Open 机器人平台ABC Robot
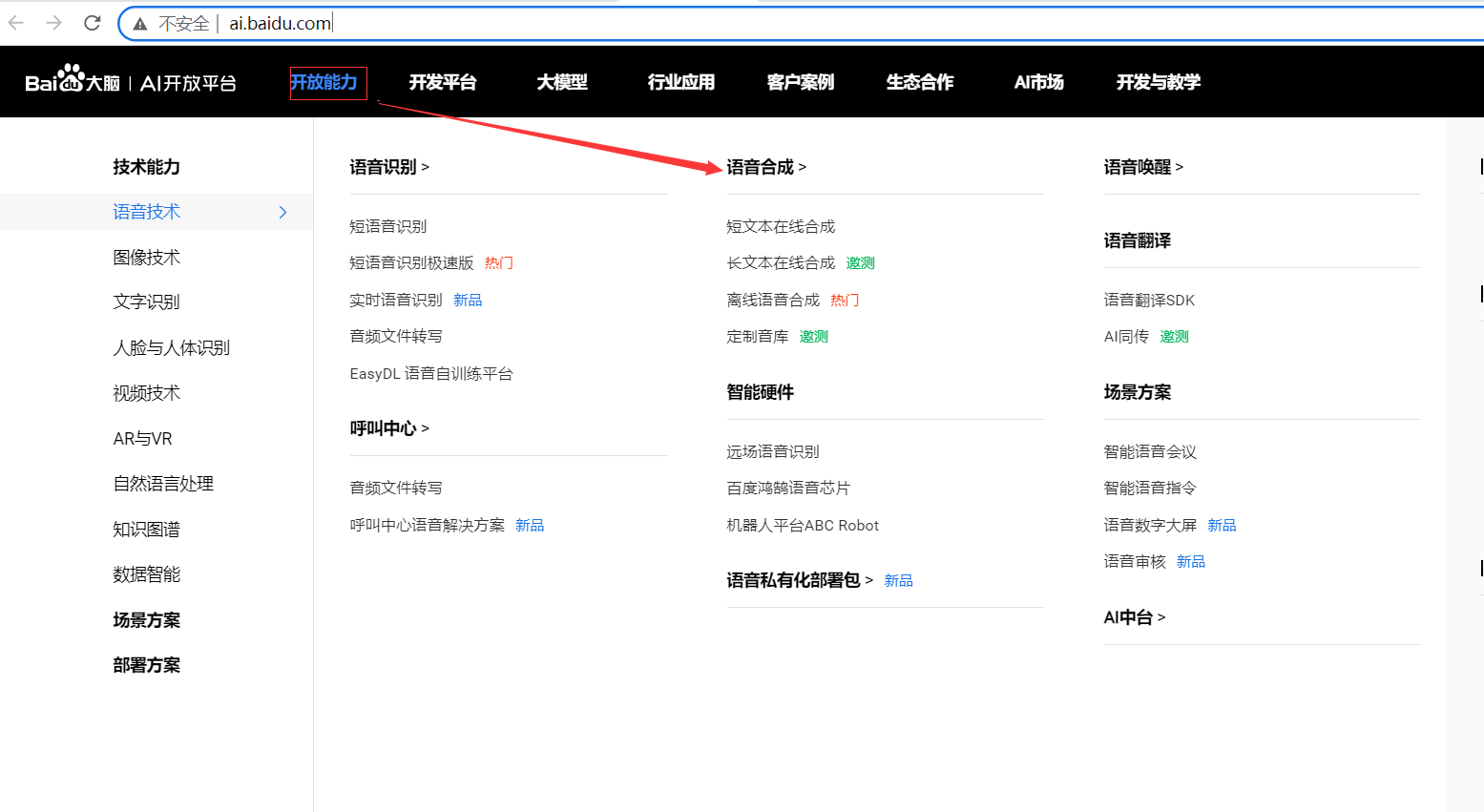 803,525
